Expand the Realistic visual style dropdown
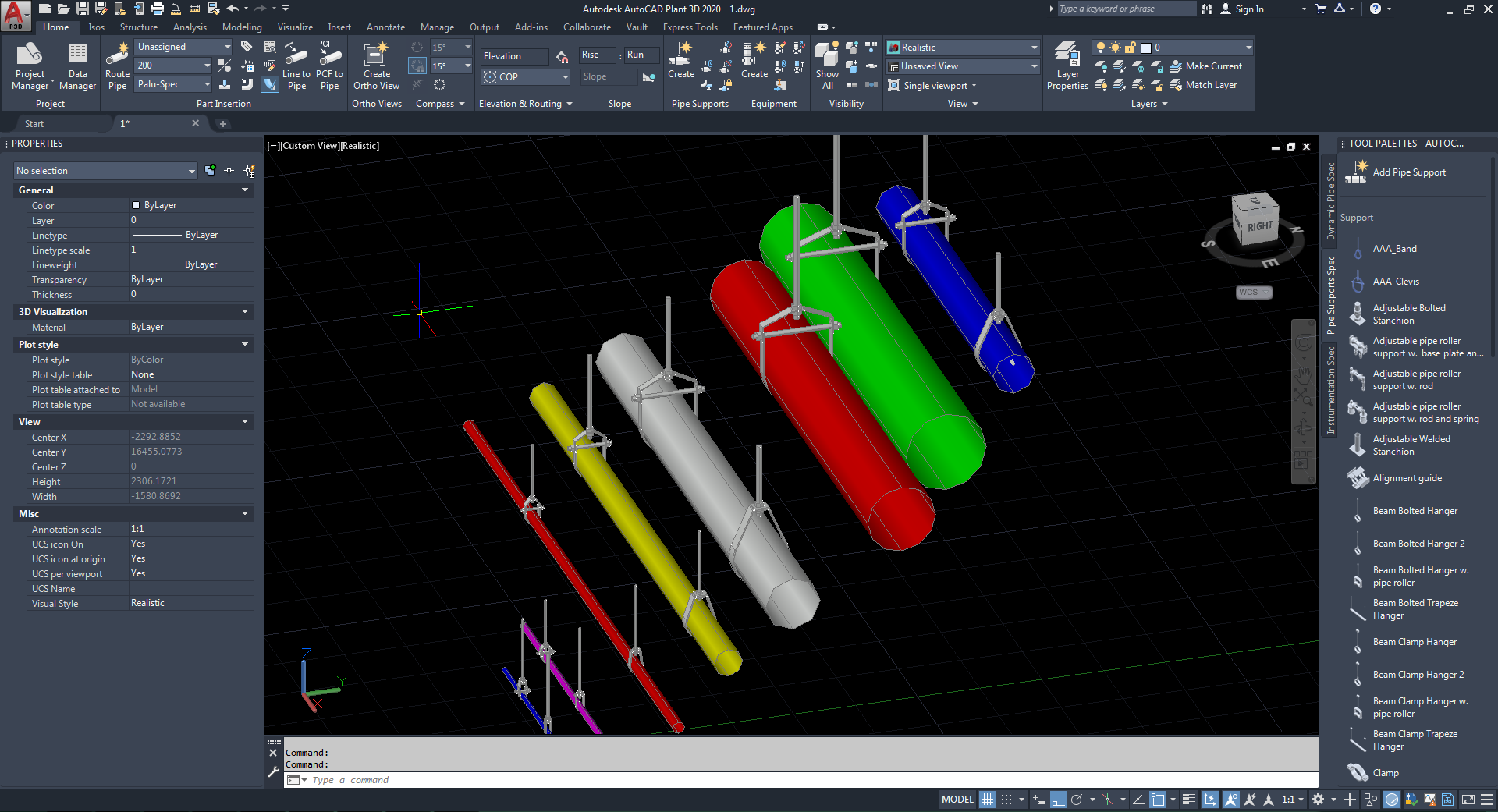 click(x=963, y=48)
